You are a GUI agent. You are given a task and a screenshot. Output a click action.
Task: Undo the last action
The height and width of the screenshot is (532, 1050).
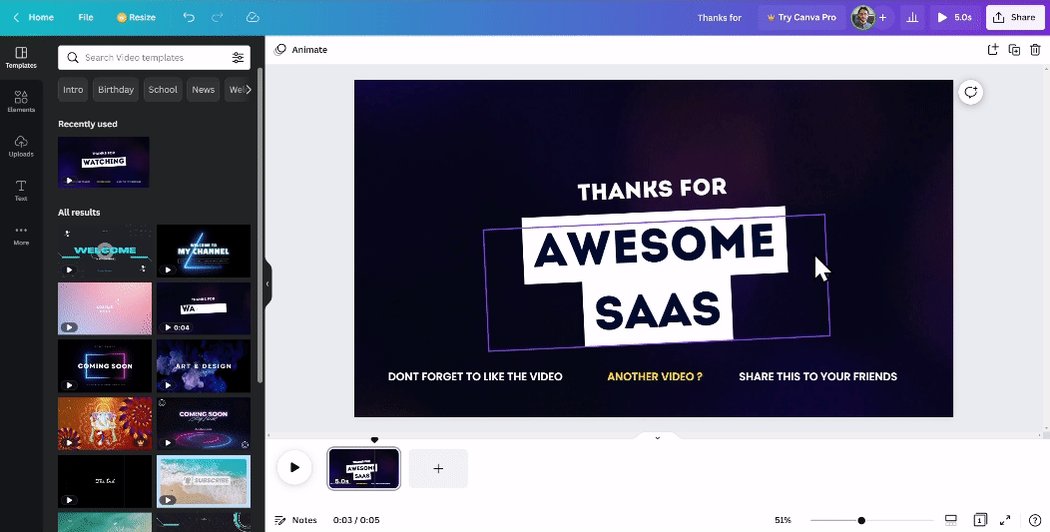click(189, 17)
